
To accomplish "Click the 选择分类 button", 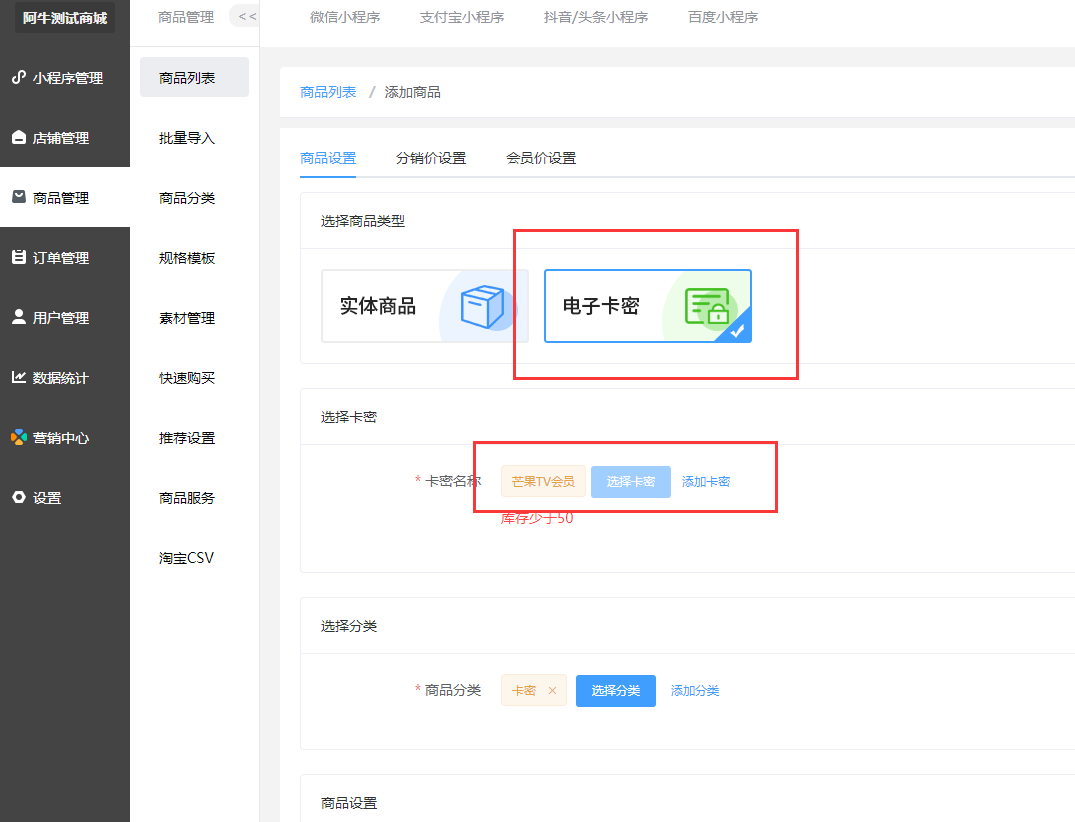I will (x=615, y=690).
